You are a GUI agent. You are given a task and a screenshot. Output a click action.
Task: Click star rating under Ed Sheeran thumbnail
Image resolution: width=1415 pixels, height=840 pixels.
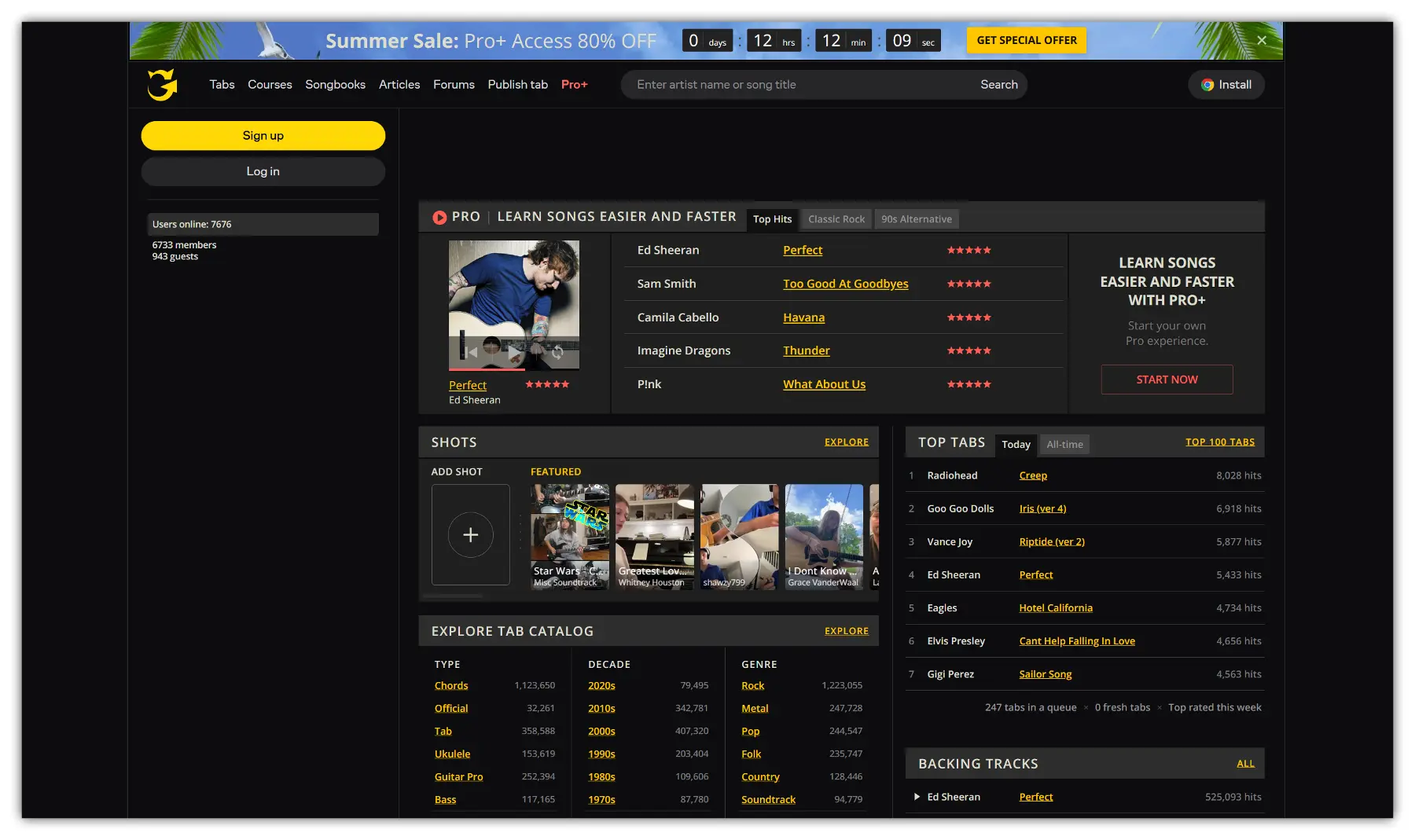point(547,384)
